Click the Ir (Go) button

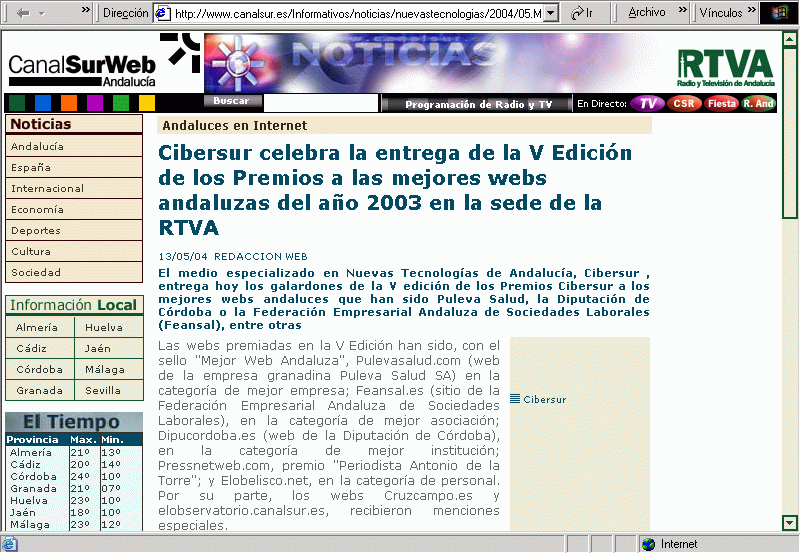coord(582,13)
